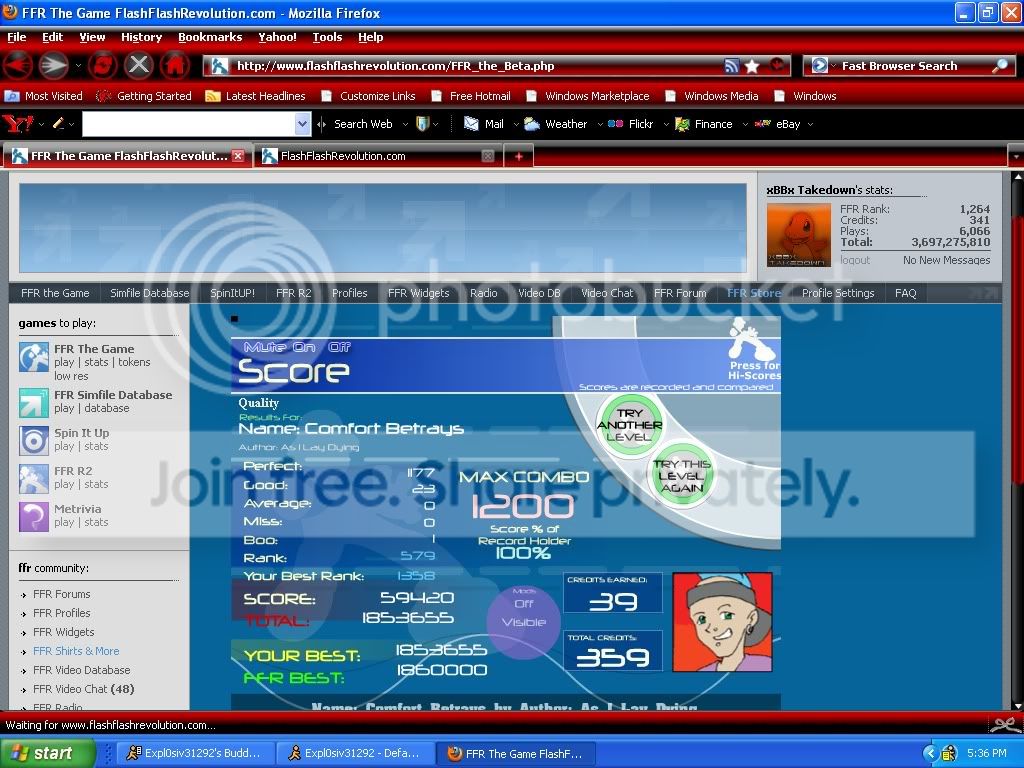Image resolution: width=1024 pixels, height=768 pixels.
Task: Turn mute On in score screen
Action: (304, 347)
